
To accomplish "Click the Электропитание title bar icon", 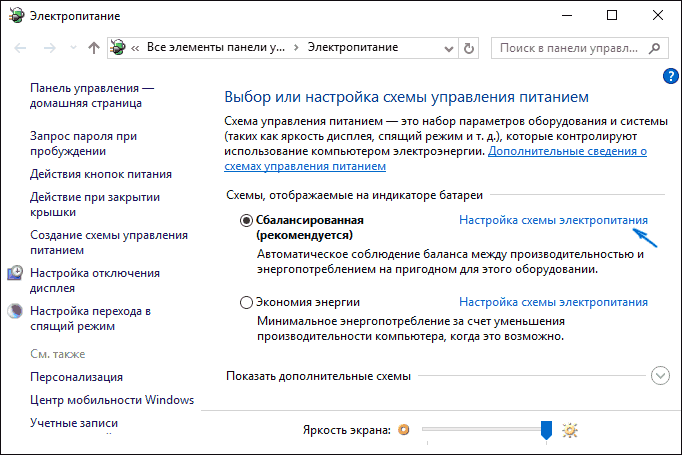I will 17,16.
